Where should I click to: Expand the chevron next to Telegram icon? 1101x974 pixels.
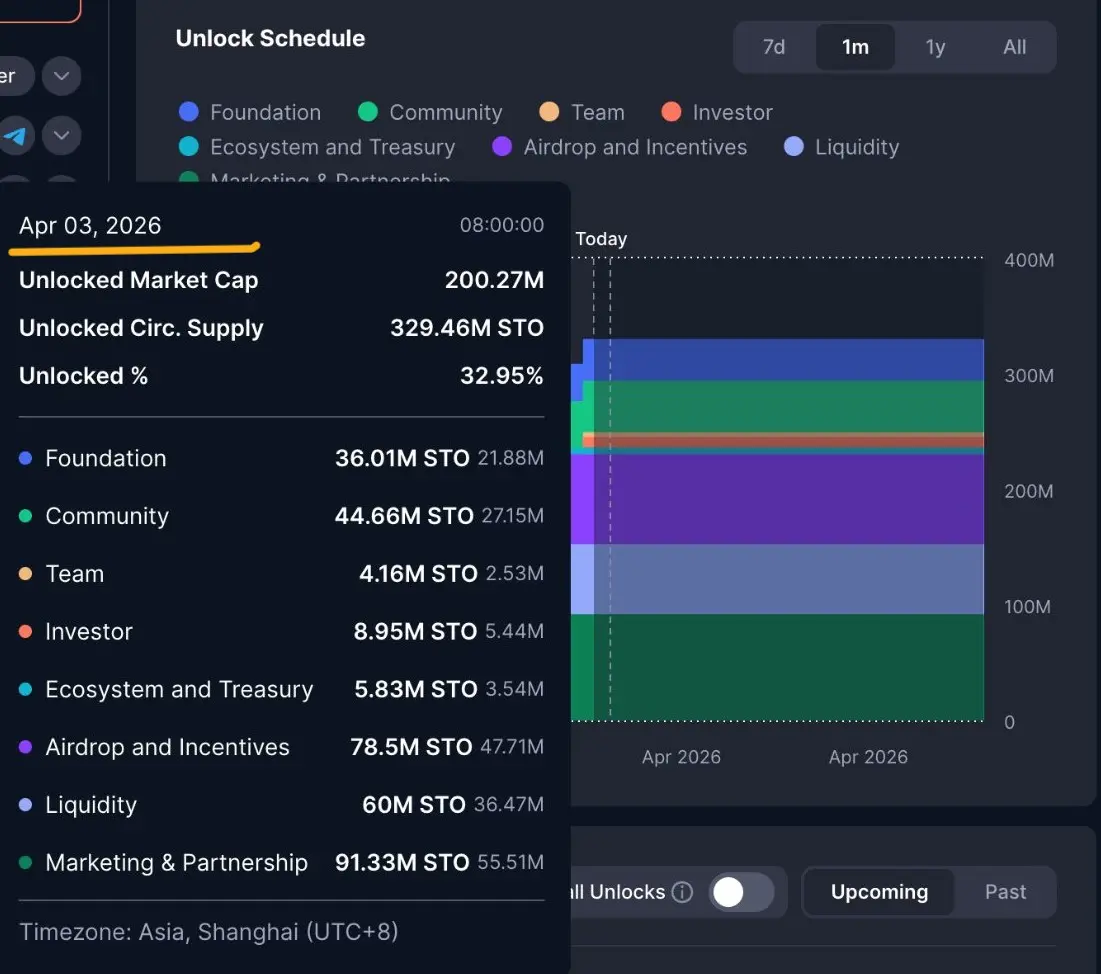tap(62, 135)
